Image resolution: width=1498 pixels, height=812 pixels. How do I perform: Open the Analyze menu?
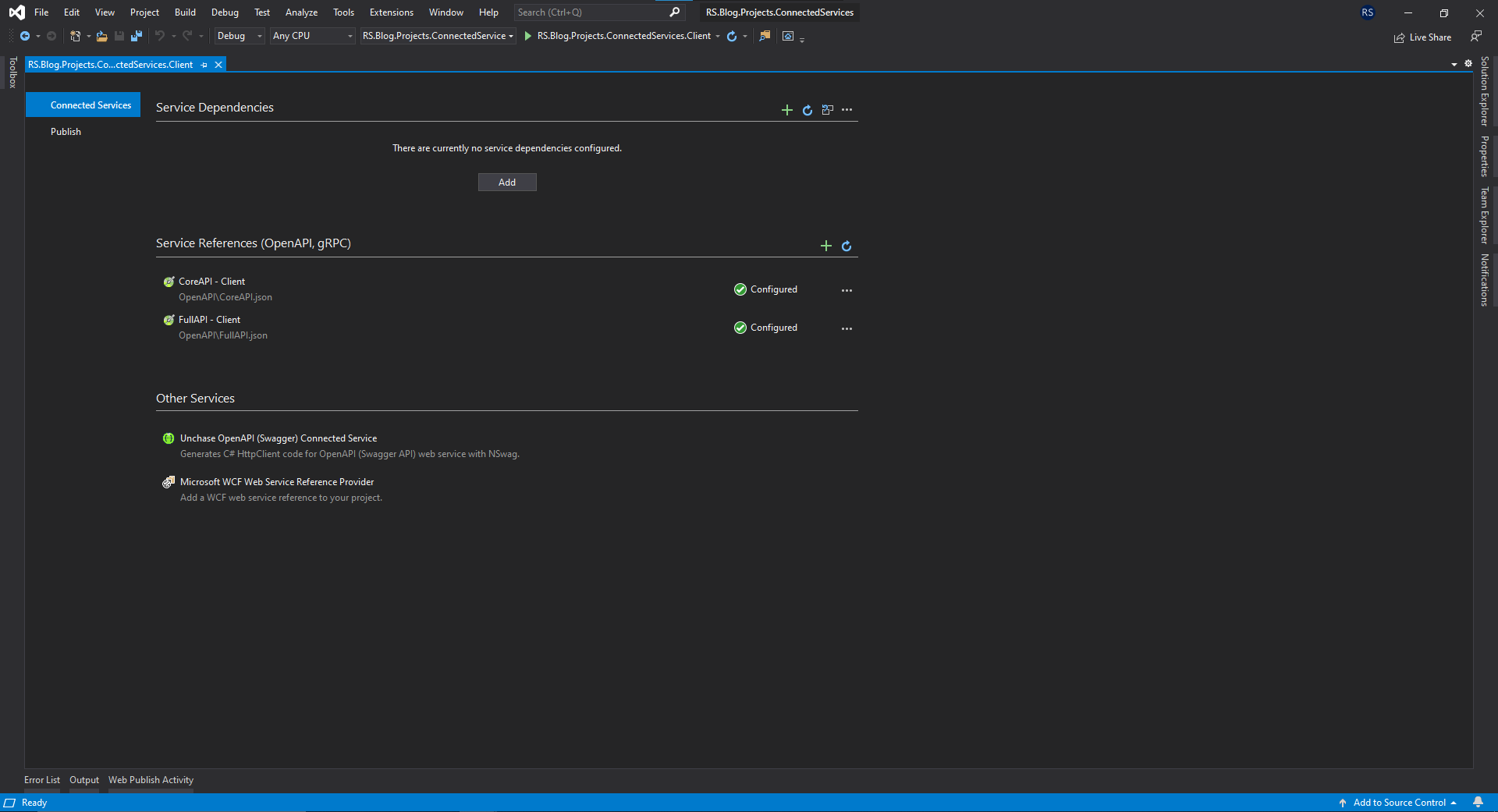[301, 12]
